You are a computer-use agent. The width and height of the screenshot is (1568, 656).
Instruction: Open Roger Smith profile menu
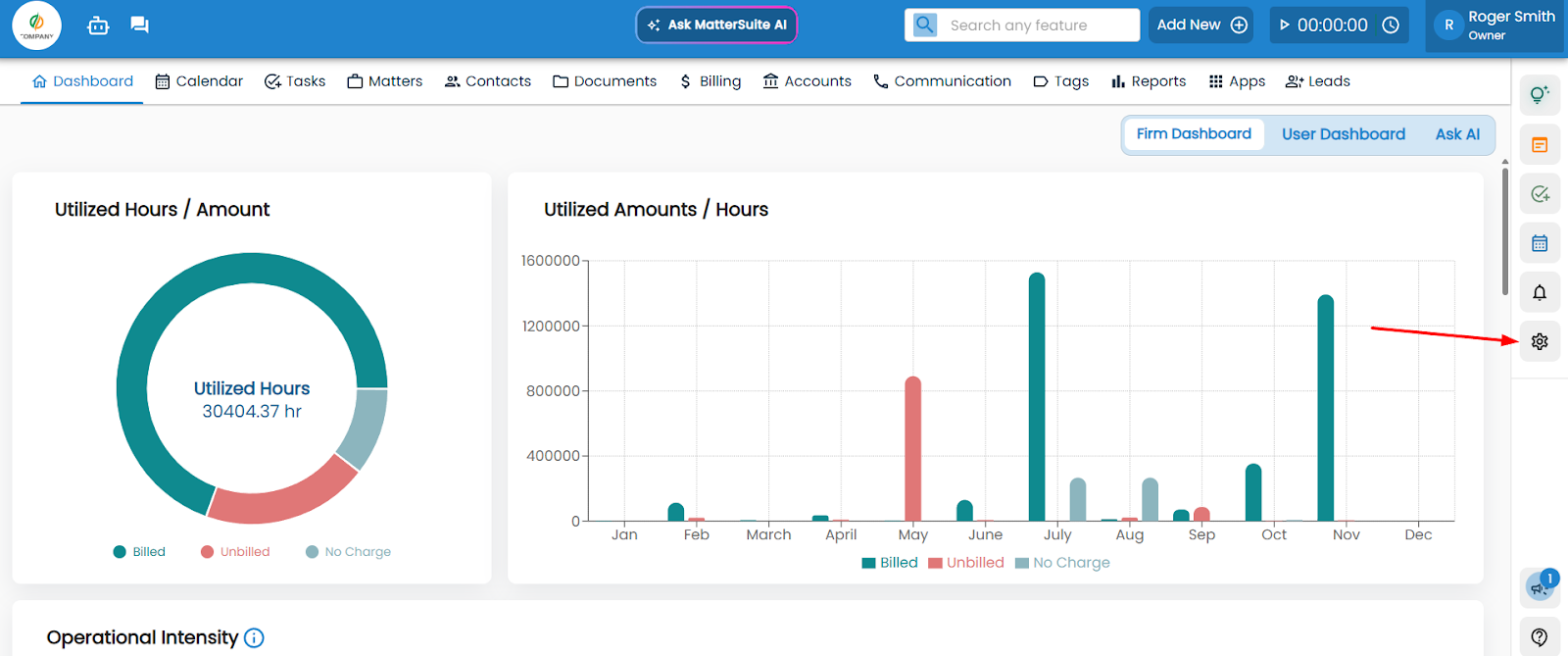pyautogui.click(x=1494, y=25)
